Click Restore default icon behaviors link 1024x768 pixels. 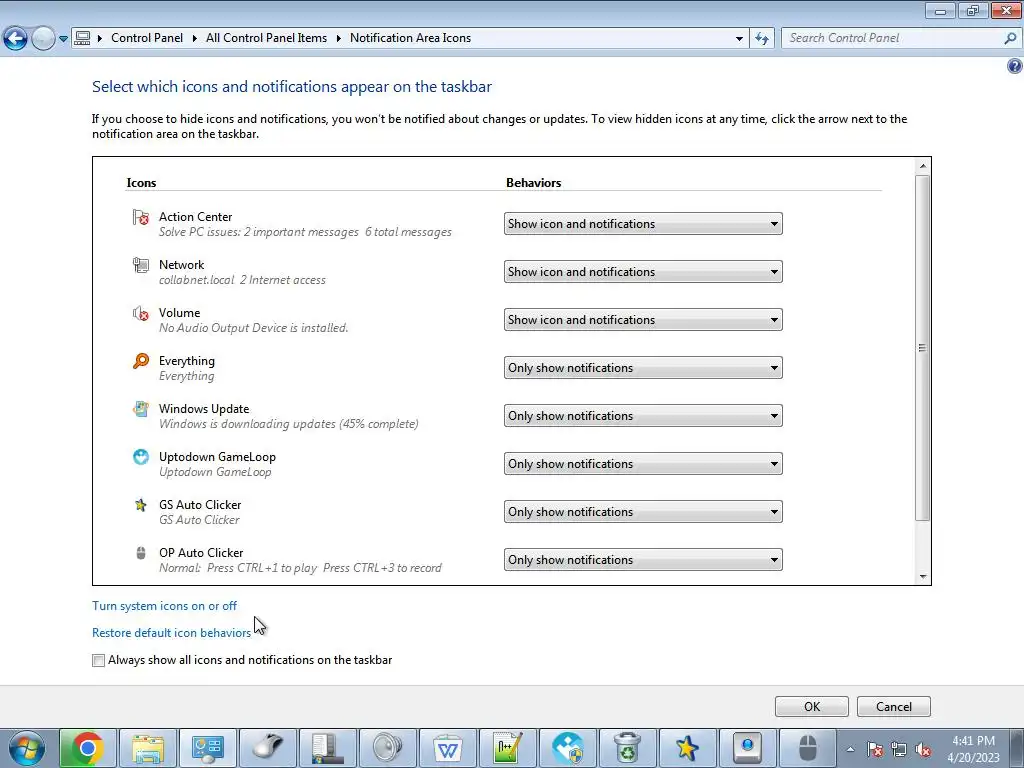pos(171,633)
